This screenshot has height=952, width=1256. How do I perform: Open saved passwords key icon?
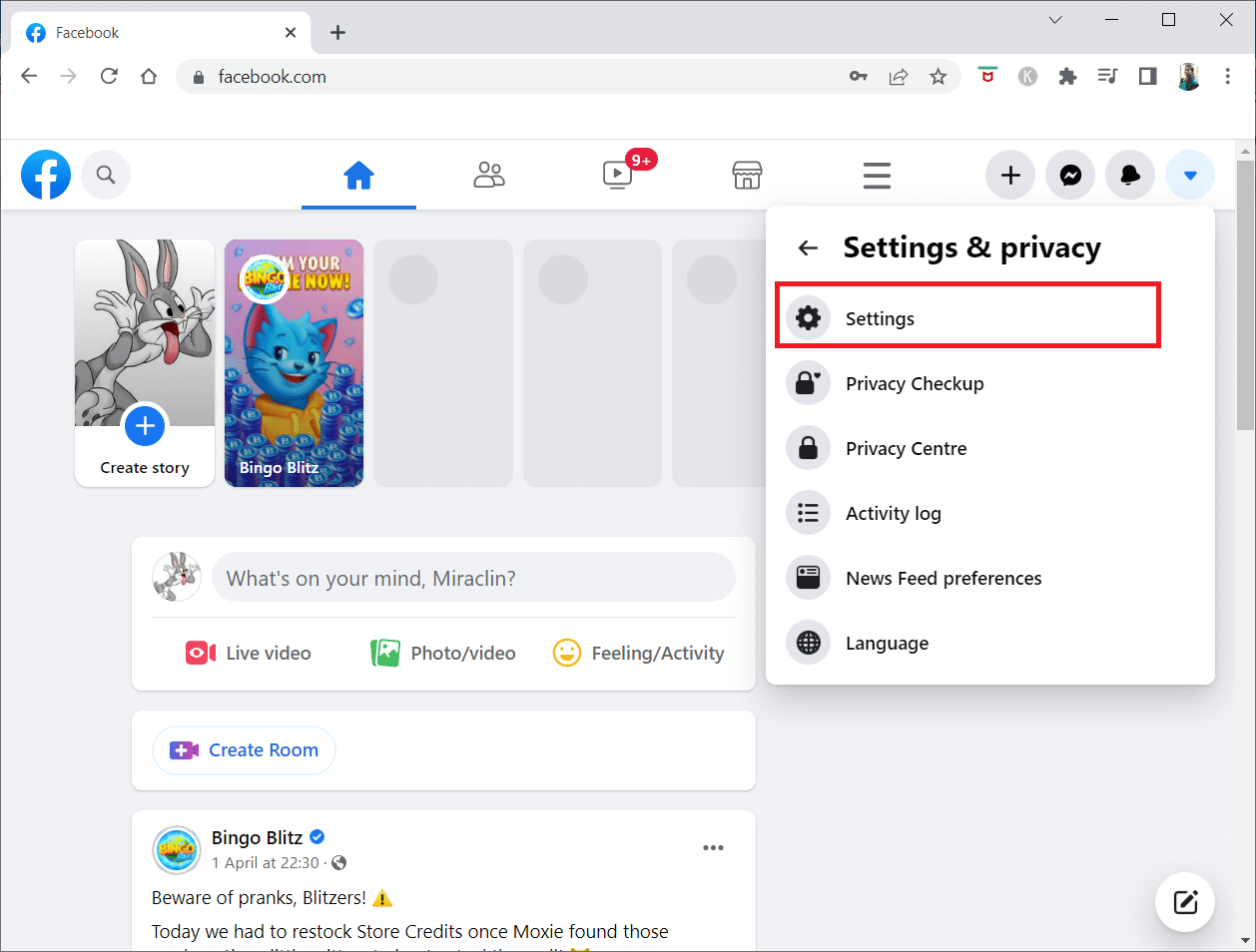(x=859, y=77)
